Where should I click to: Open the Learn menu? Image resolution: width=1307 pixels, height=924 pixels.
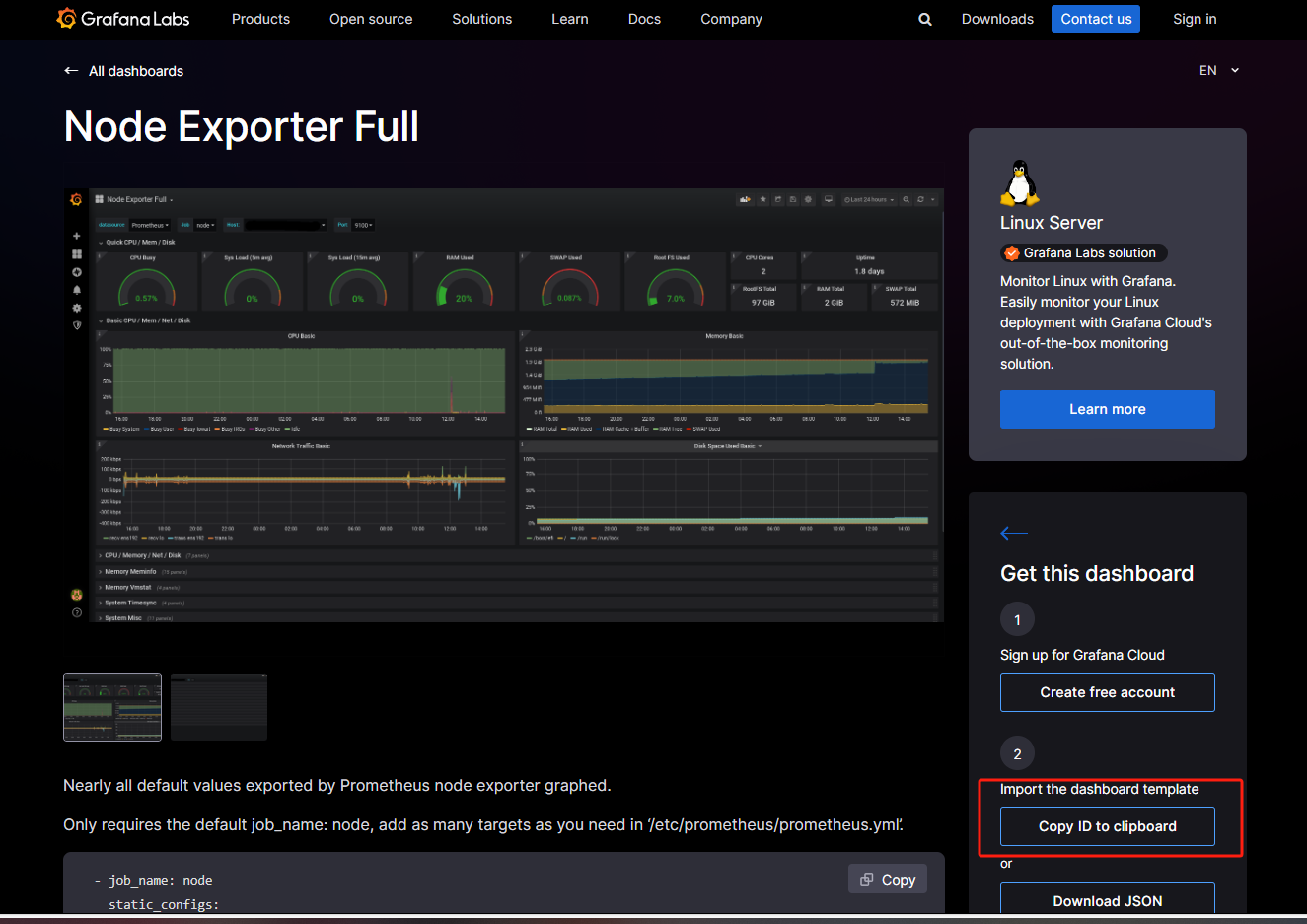[570, 19]
